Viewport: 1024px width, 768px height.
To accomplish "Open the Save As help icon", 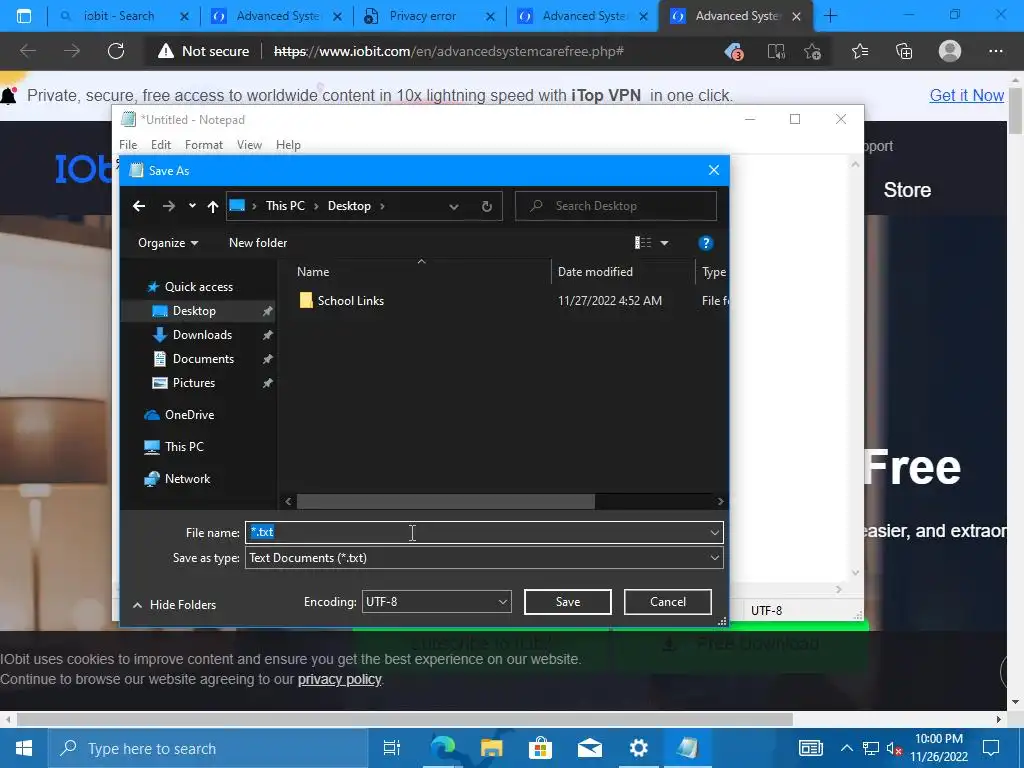I will (705, 243).
